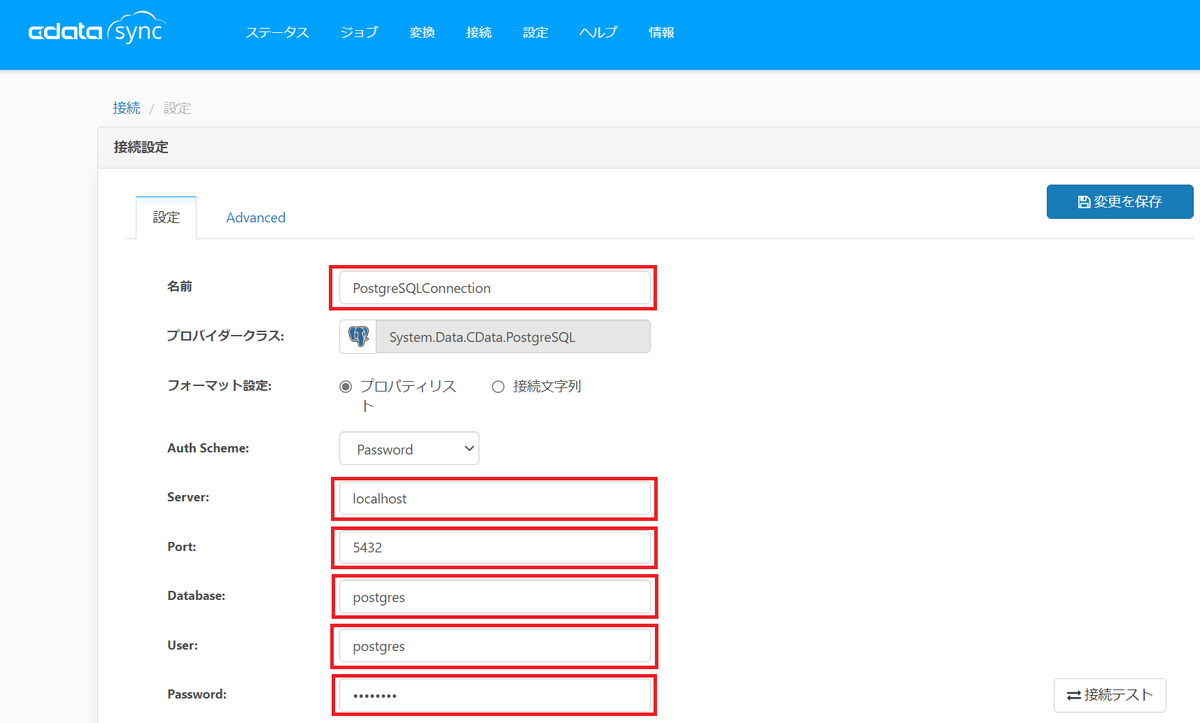Open the ジョブ menu
Viewport: 1200px width, 723px height.
coord(359,32)
